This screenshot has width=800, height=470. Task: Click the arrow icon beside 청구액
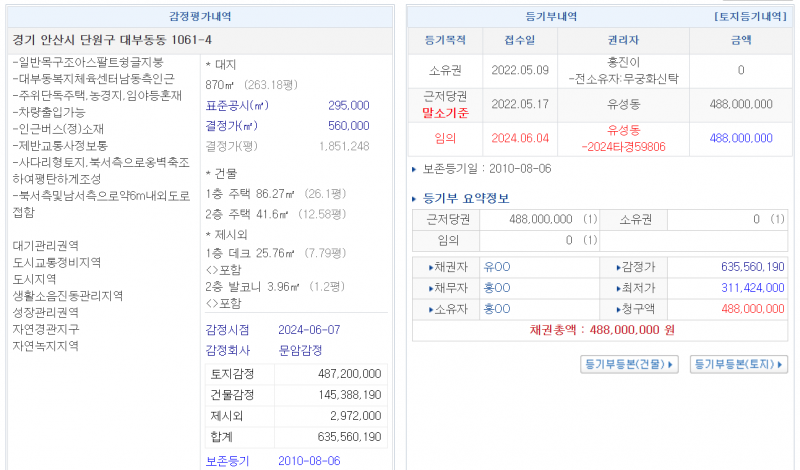607,310
